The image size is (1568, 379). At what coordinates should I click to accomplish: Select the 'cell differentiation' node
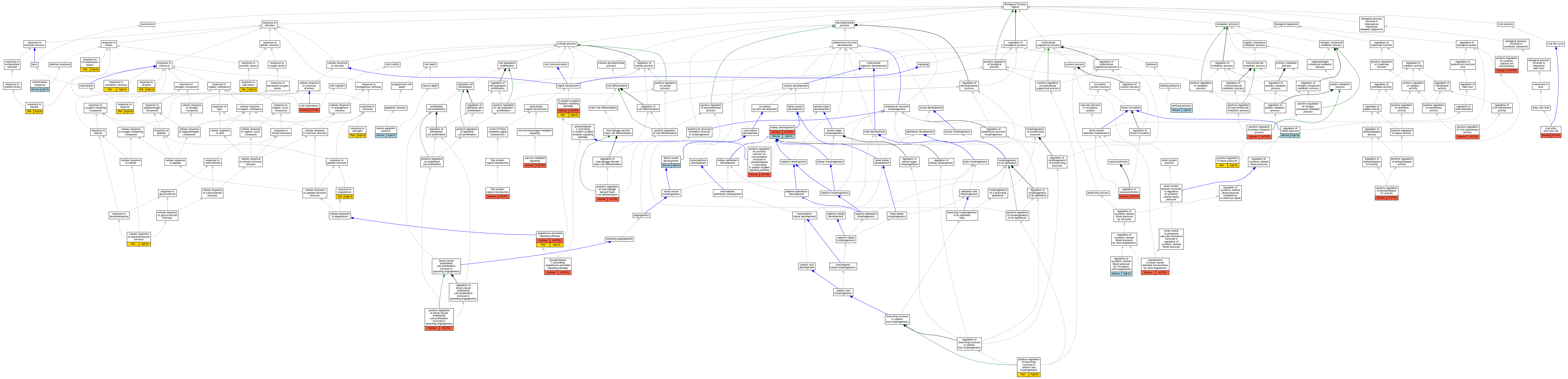click(x=617, y=86)
